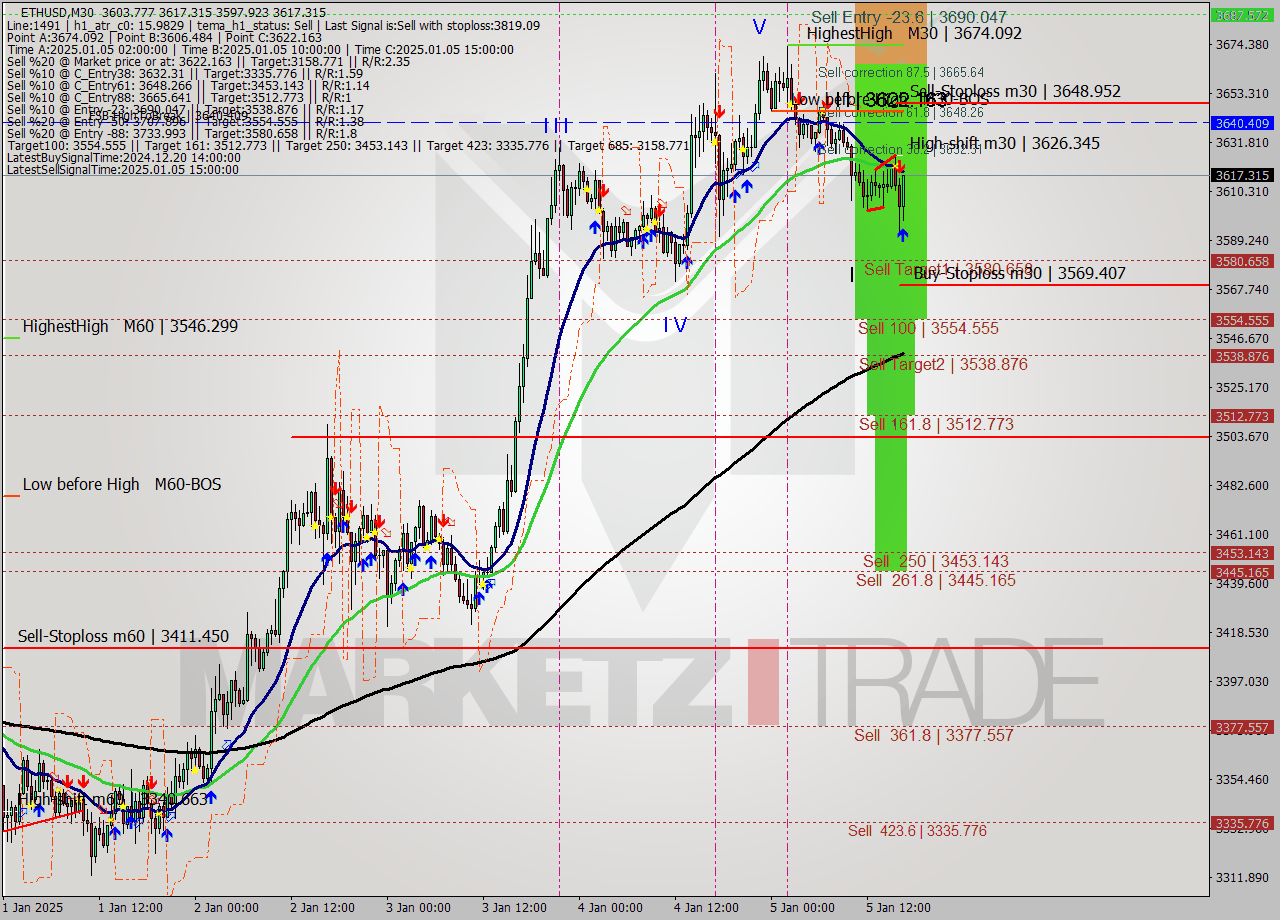1280x920 pixels.
Task: Click the blue wave 'IV' label
Action: click(675, 324)
